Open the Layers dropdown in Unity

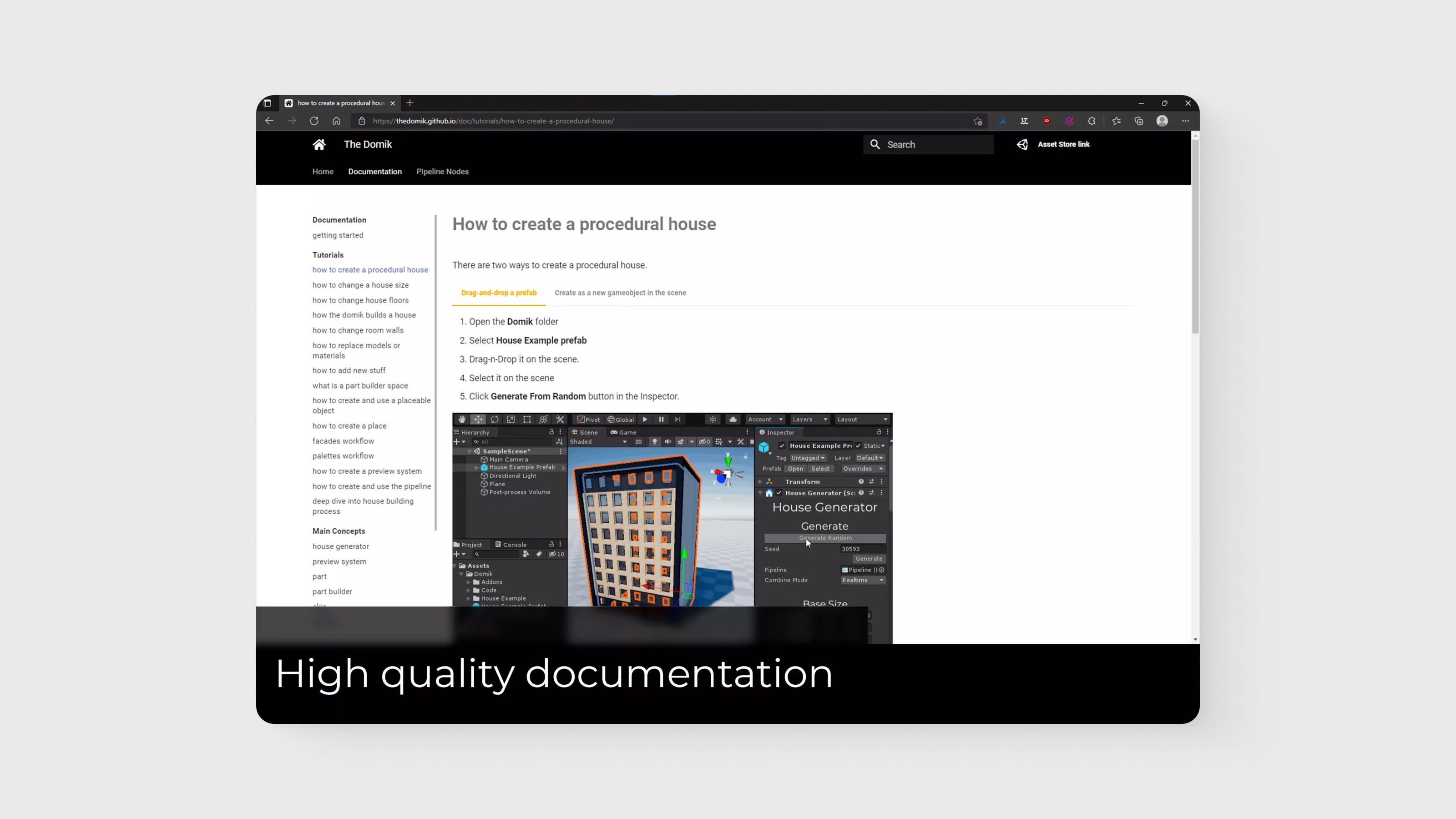pos(809,420)
